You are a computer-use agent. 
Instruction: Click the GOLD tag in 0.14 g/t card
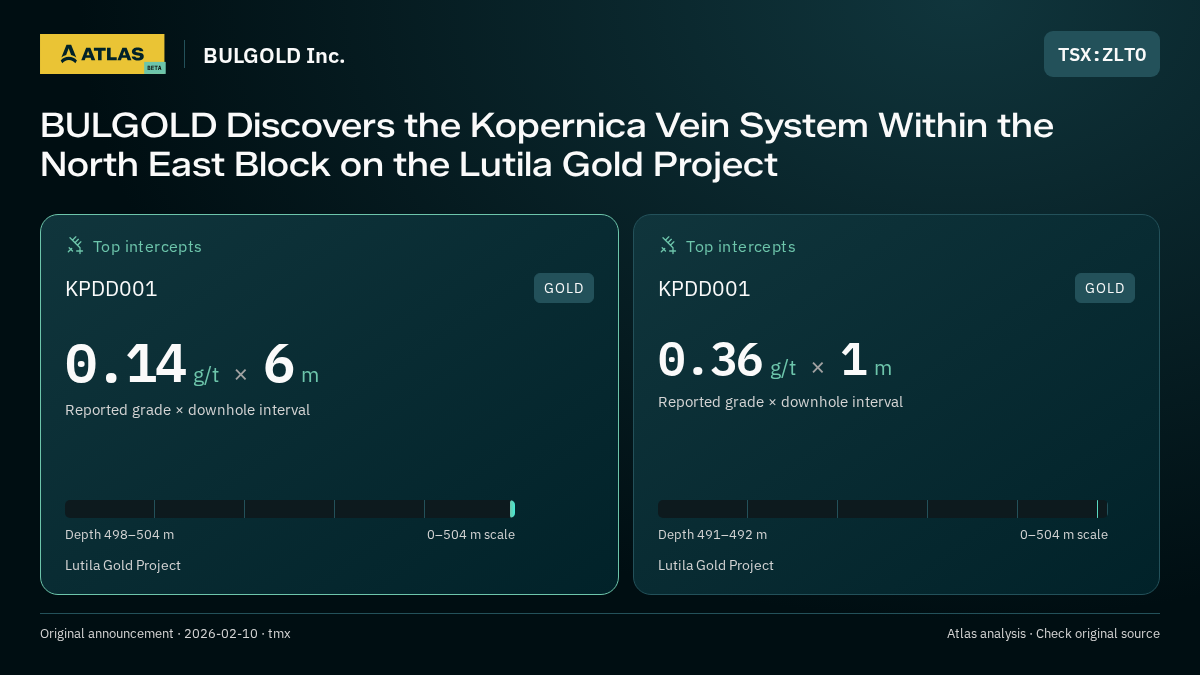pos(564,288)
